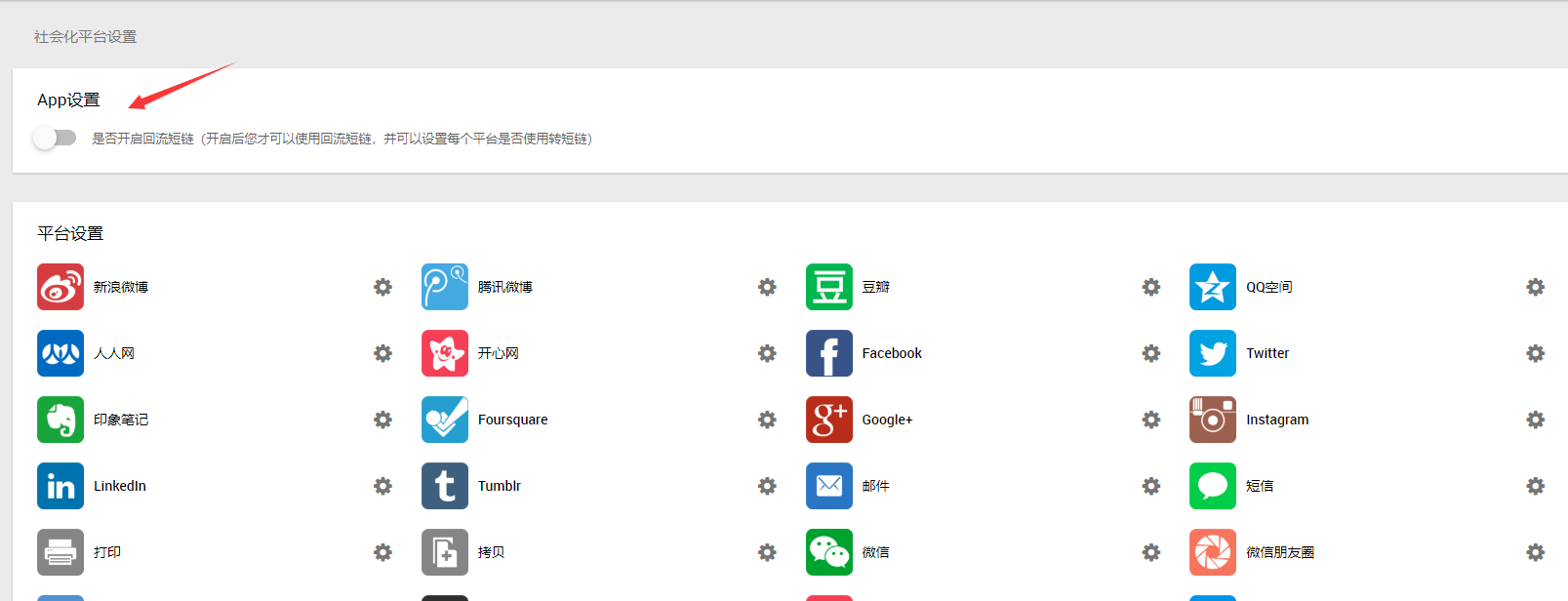Open settings gear for 邮件
The width and height of the screenshot is (1568, 601).
[1151, 486]
